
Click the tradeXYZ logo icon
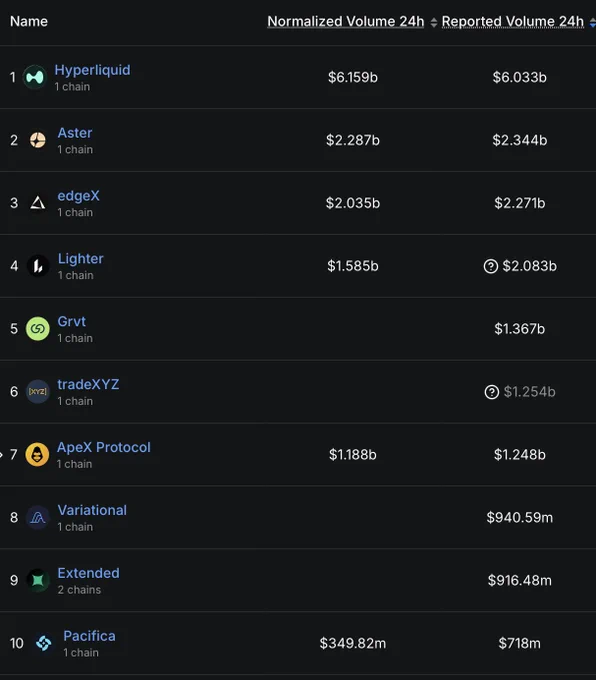point(38,392)
